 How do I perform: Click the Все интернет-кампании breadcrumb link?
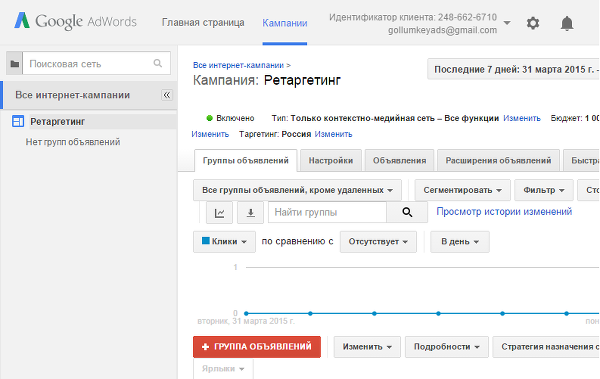[238, 65]
